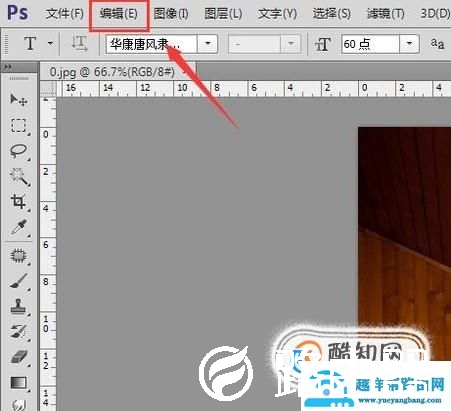Screen dimensions: 451x411
Task: Open the 图层(L) menu
Action: pos(223,14)
